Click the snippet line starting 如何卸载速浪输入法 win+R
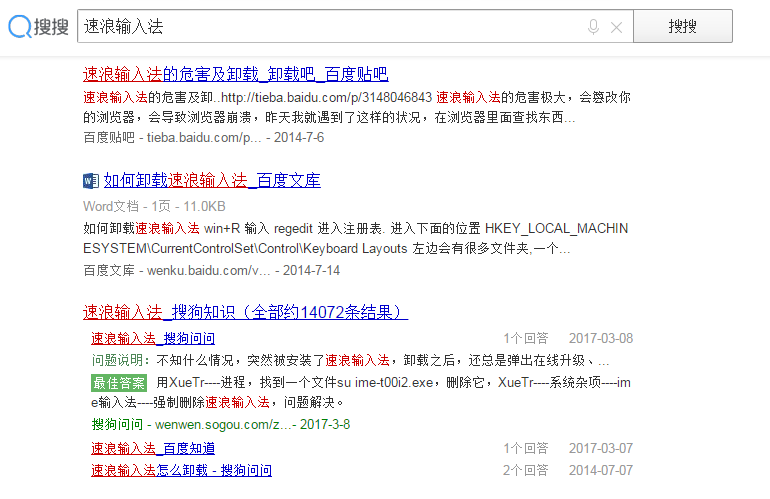Viewport: 770px width, 499px height. tap(356, 228)
